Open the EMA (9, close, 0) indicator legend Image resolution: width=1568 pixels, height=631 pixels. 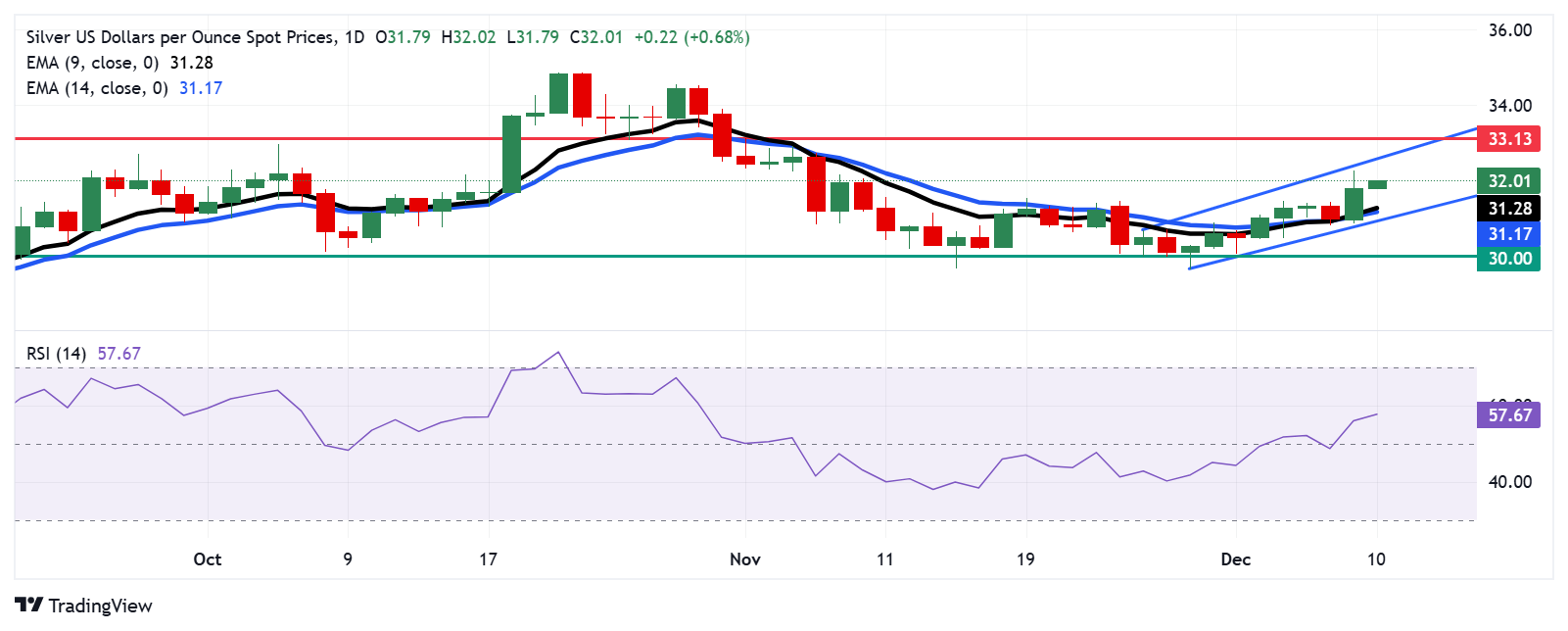pos(92,63)
